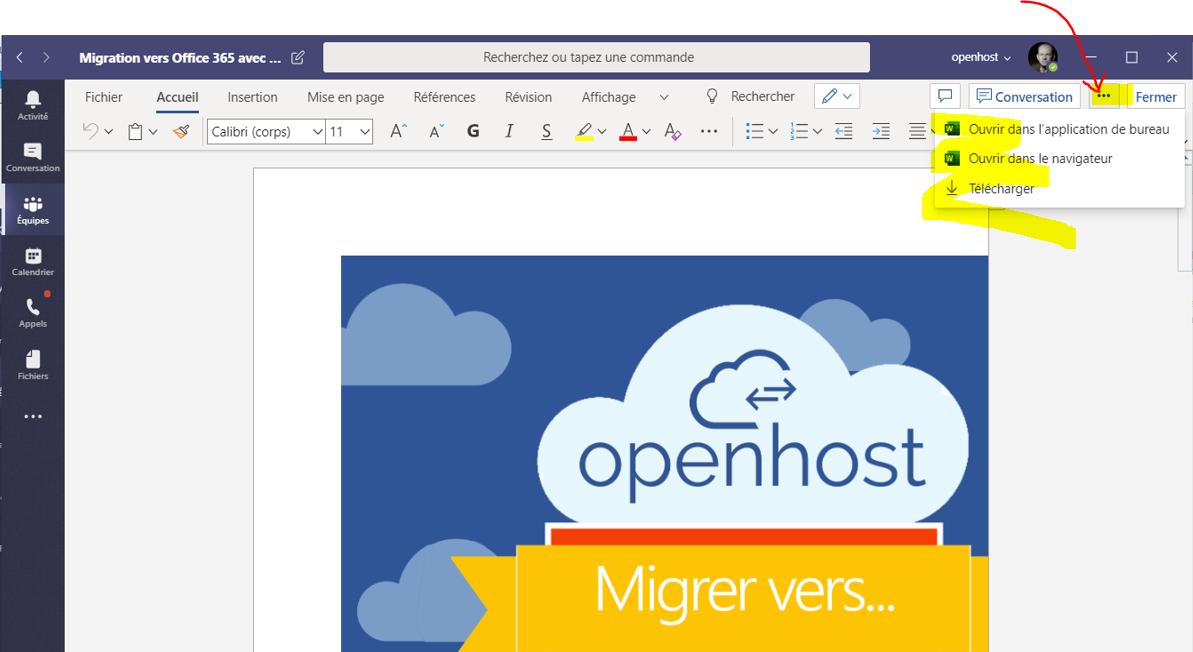Open the Calibri (corps) font dropdown

(266, 131)
